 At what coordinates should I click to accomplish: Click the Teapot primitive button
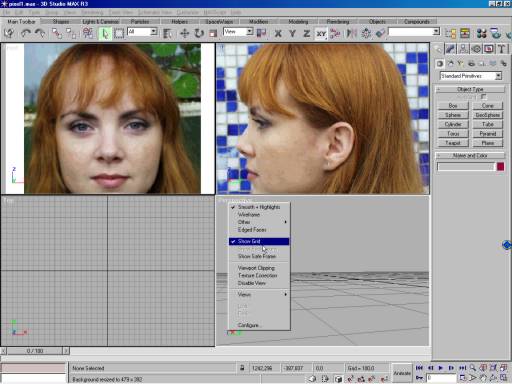coord(453,143)
